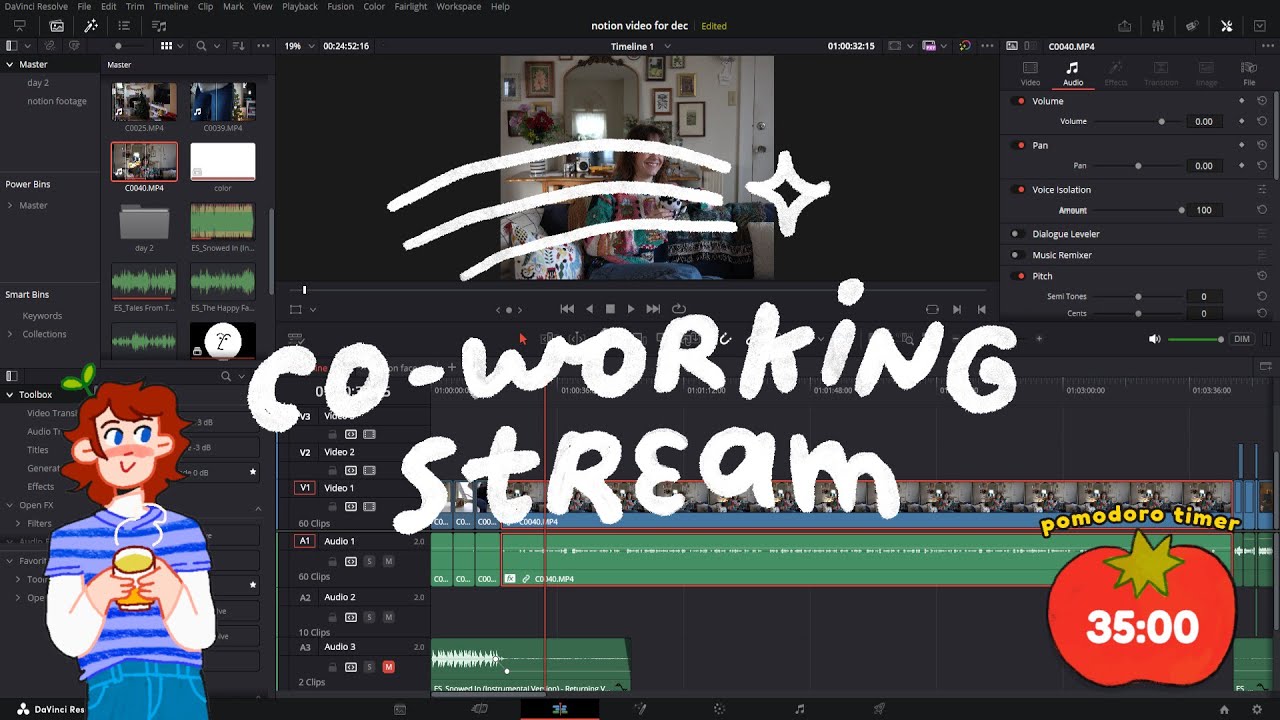Expand the Power Bins Master folder

click(10, 205)
